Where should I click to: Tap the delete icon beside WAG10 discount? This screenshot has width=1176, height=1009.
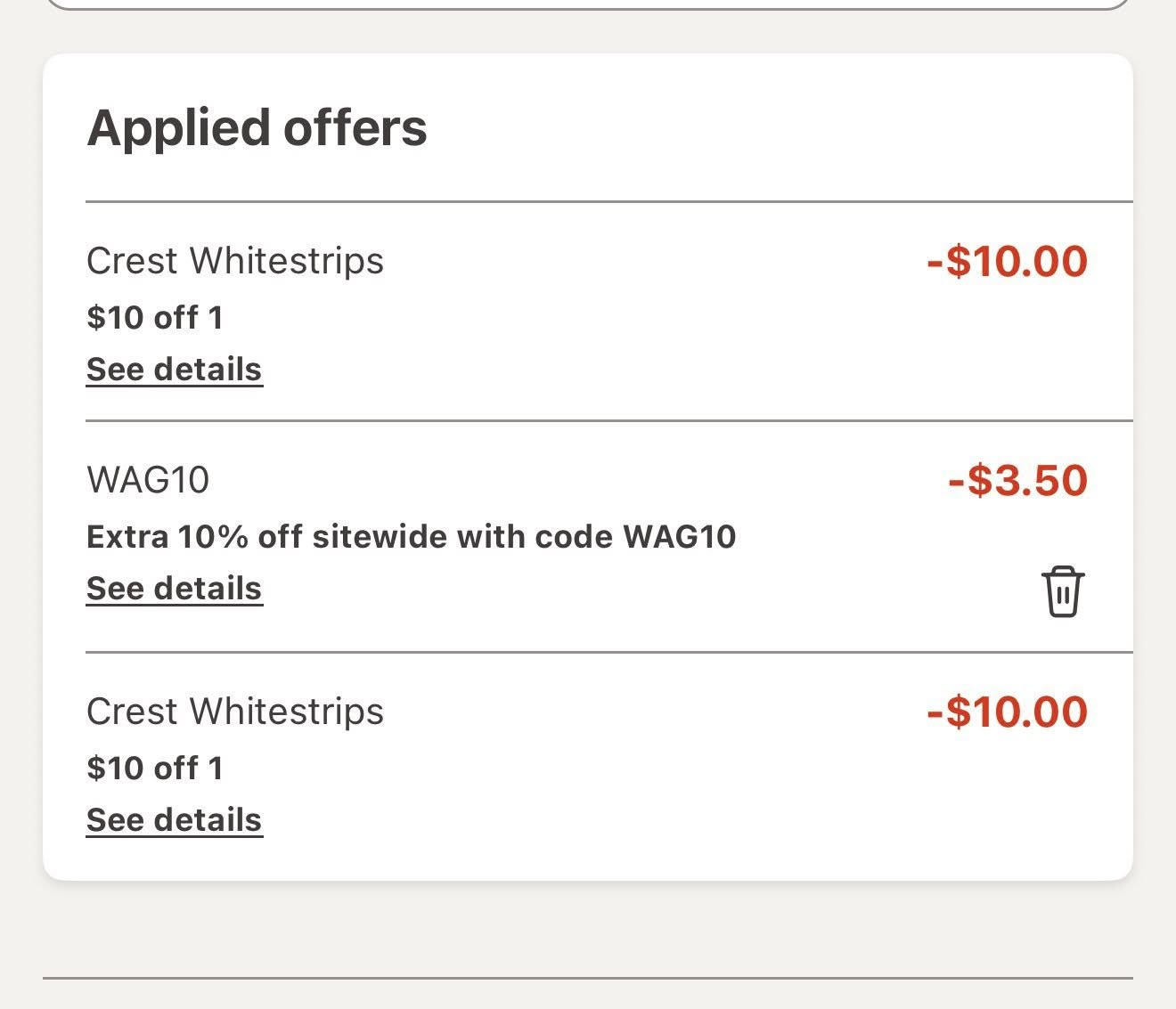coord(1062,590)
